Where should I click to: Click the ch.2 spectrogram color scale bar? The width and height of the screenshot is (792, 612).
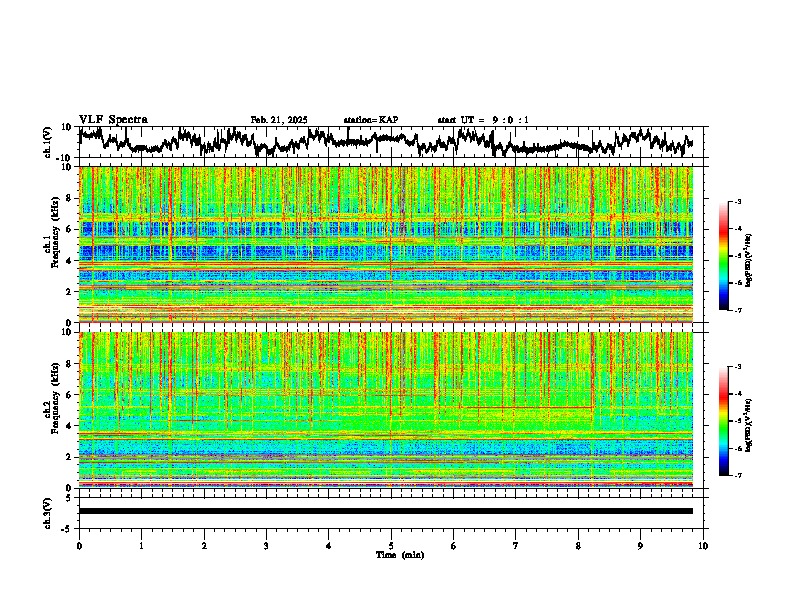[723, 421]
